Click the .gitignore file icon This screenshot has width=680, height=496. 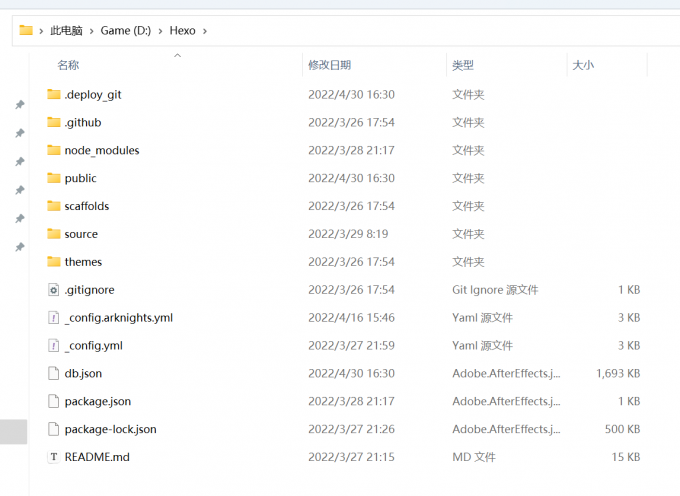[54, 290]
